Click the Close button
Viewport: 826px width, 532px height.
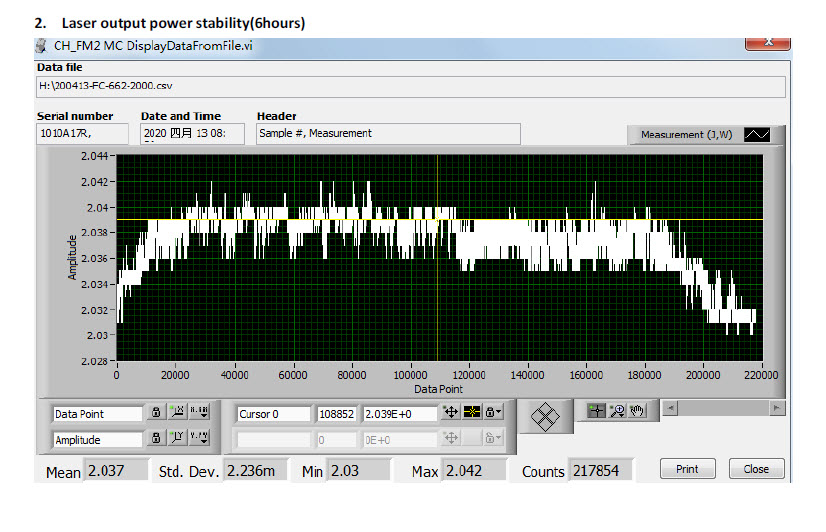756,469
